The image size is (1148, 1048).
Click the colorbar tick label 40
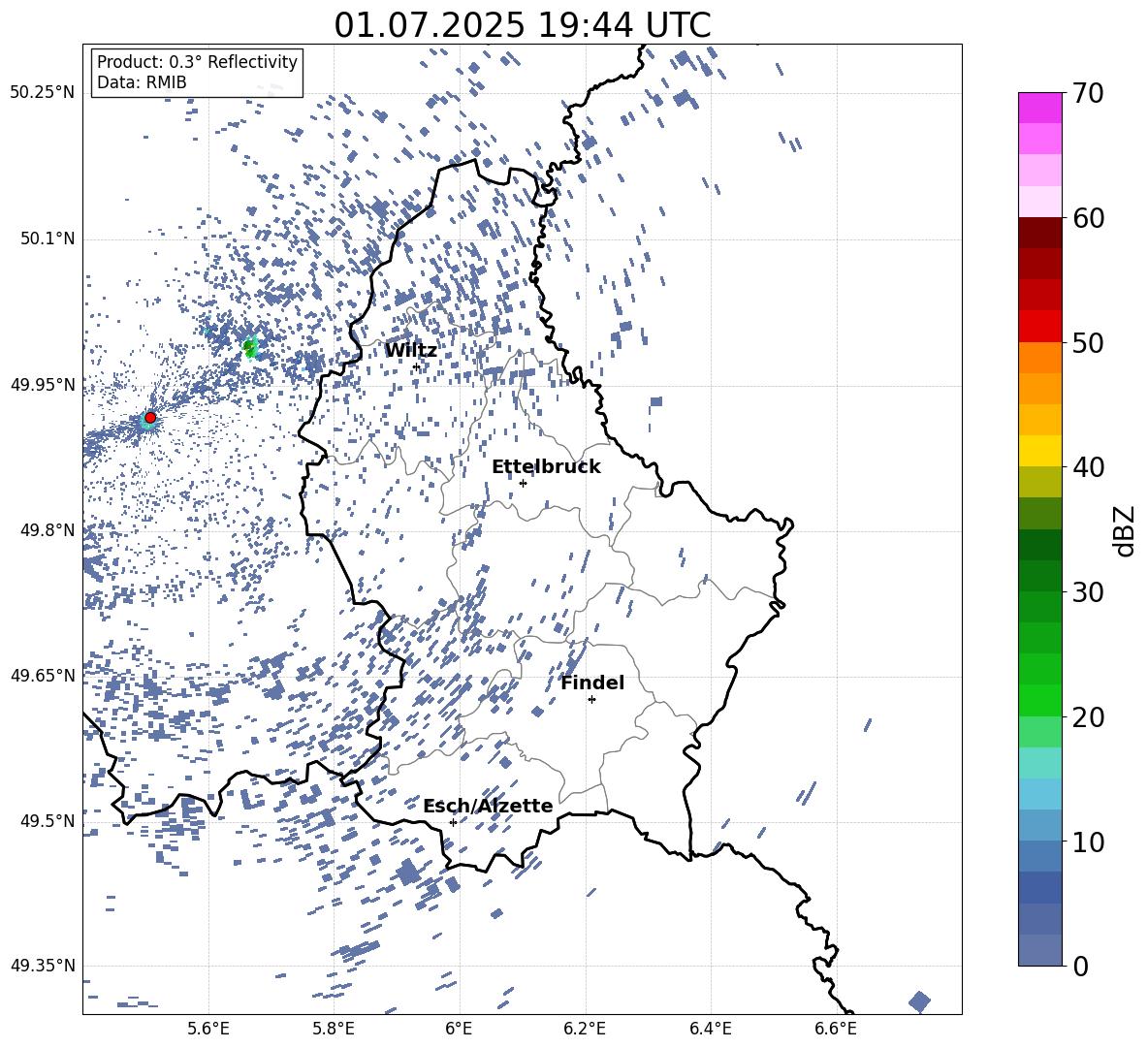click(1087, 467)
